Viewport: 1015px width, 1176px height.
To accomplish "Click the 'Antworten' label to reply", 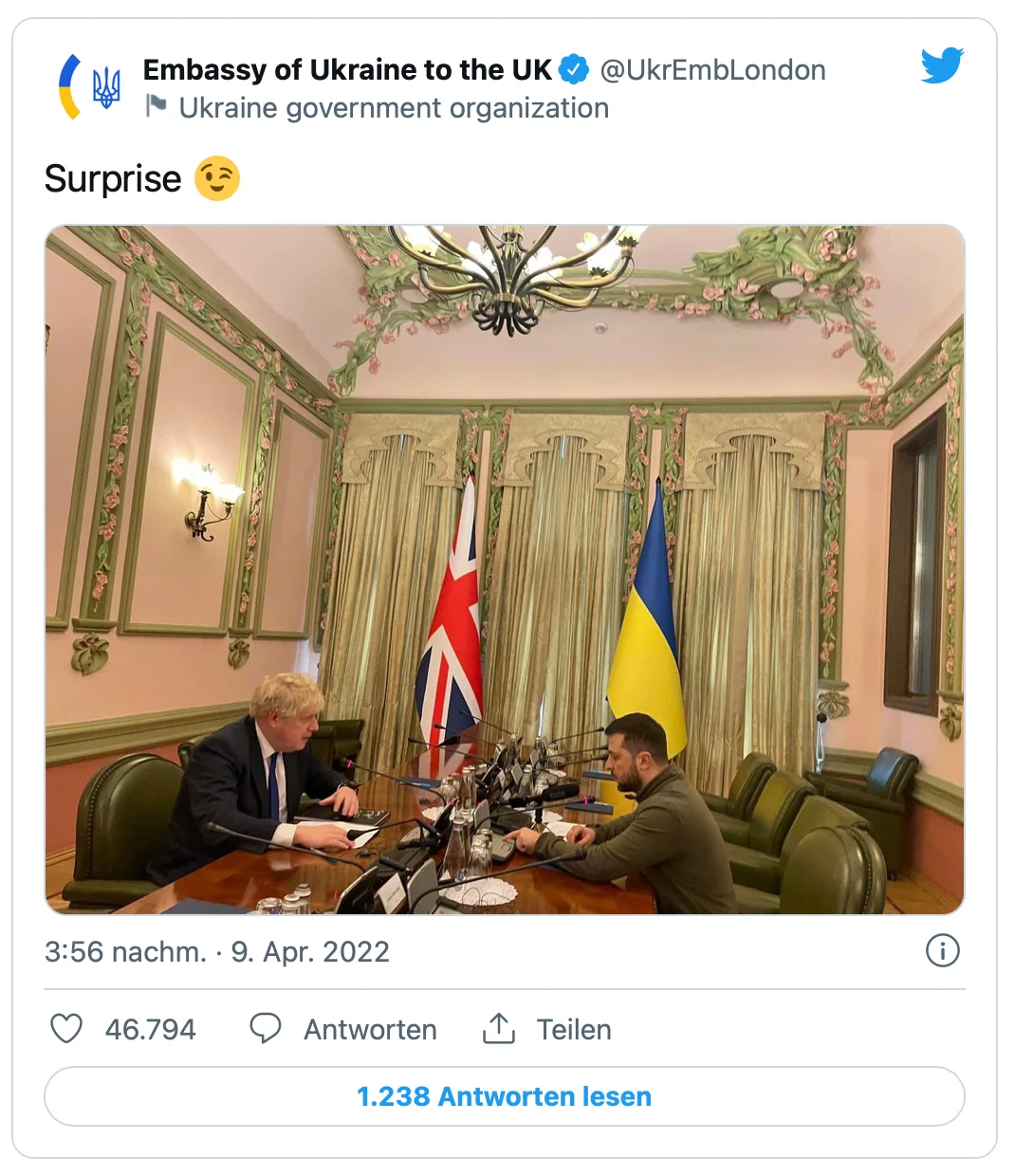I will pyautogui.click(x=369, y=1028).
